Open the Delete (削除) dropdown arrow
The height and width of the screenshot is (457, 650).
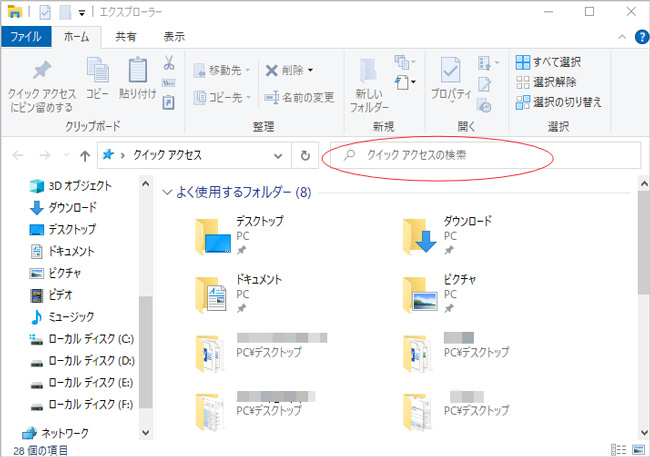310,70
